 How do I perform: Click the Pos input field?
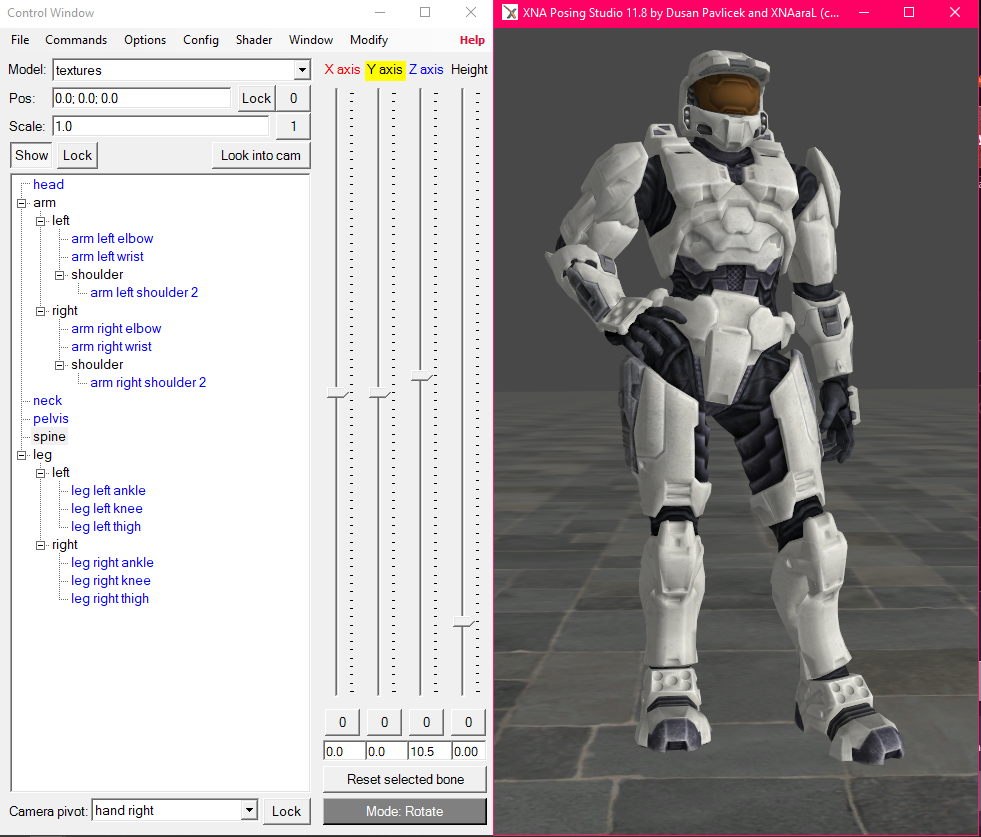pos(141,98)
